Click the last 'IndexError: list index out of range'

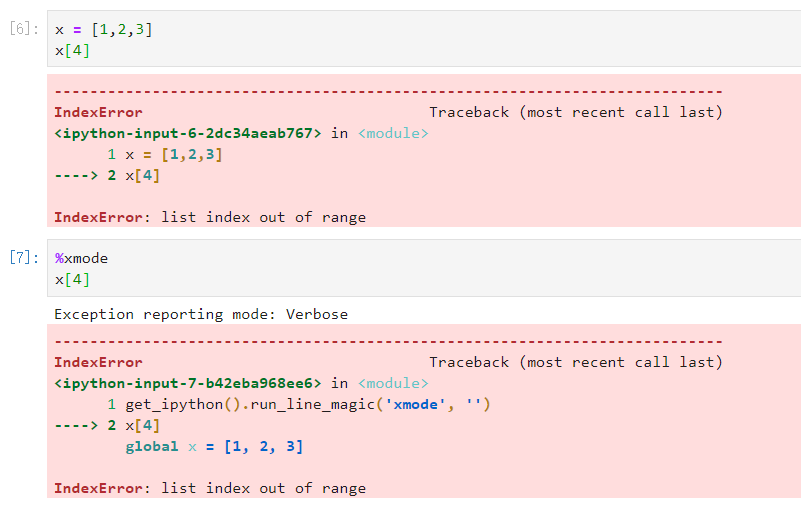(210, 488)
